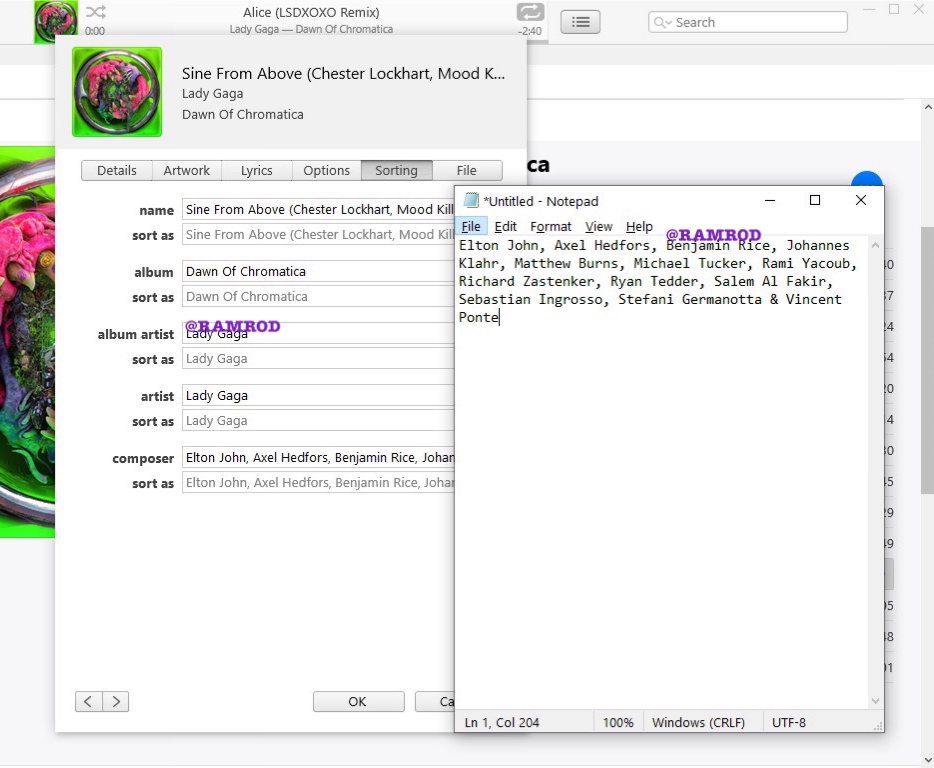Focus the iTunes Search field
Viewport: 934px width, 768px height.
click(x=748, y=22)
